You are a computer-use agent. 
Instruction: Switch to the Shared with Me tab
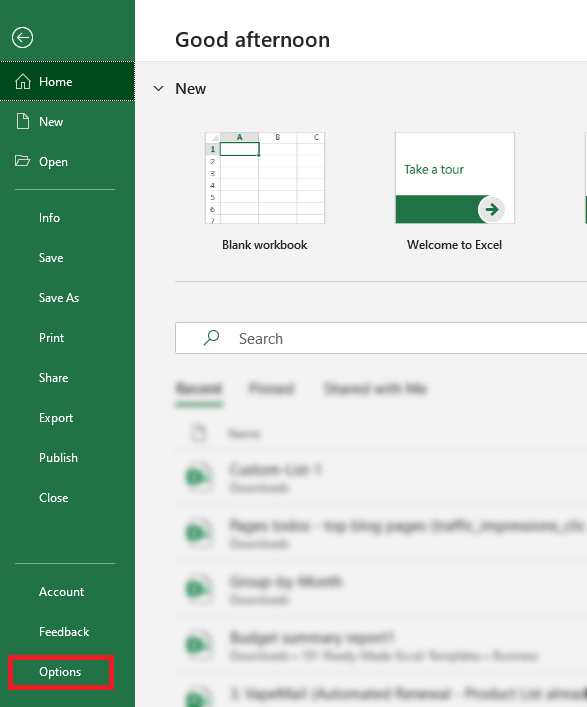point(376,389)
